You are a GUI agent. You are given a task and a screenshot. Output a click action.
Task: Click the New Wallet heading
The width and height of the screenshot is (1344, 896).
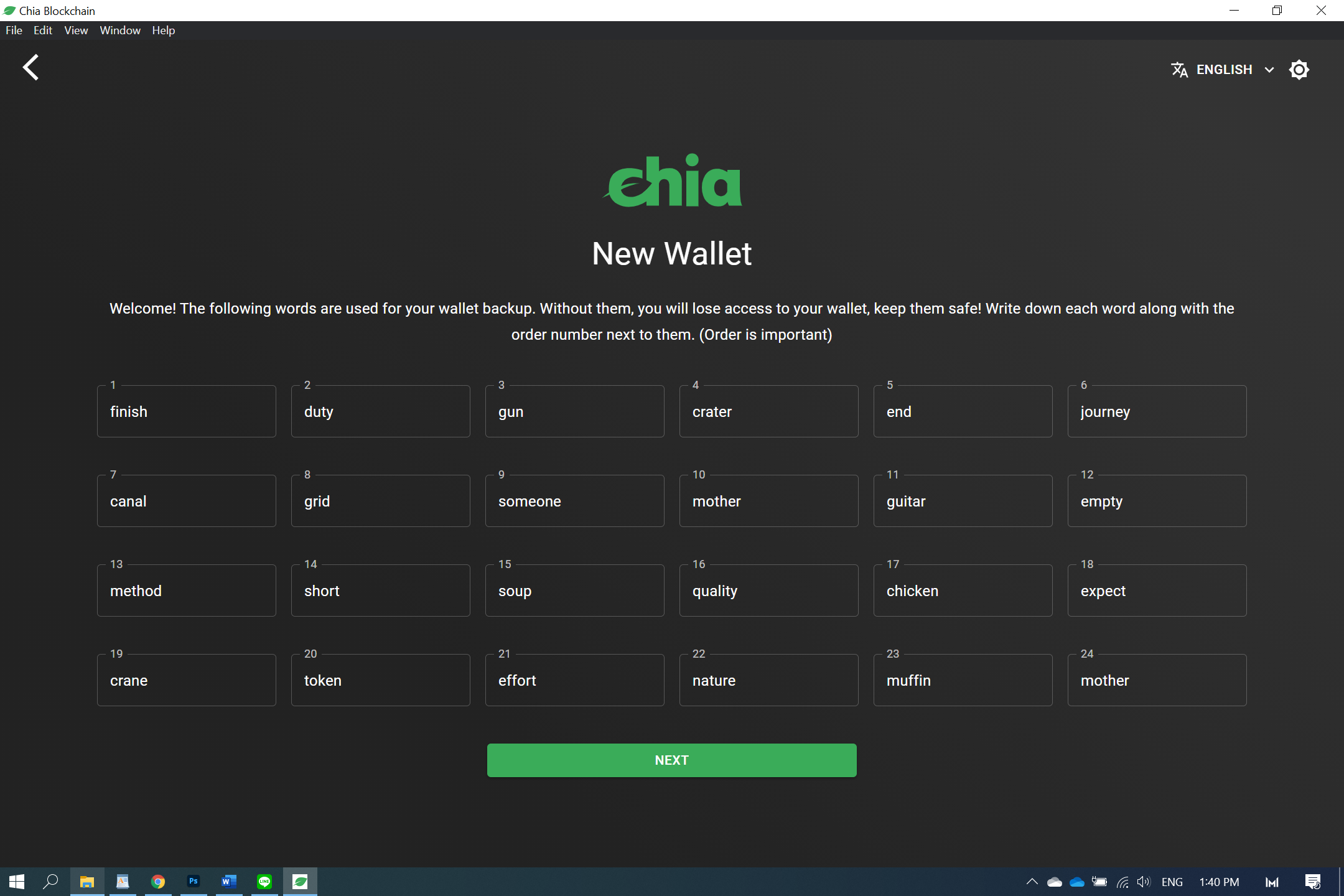point(671,254)
